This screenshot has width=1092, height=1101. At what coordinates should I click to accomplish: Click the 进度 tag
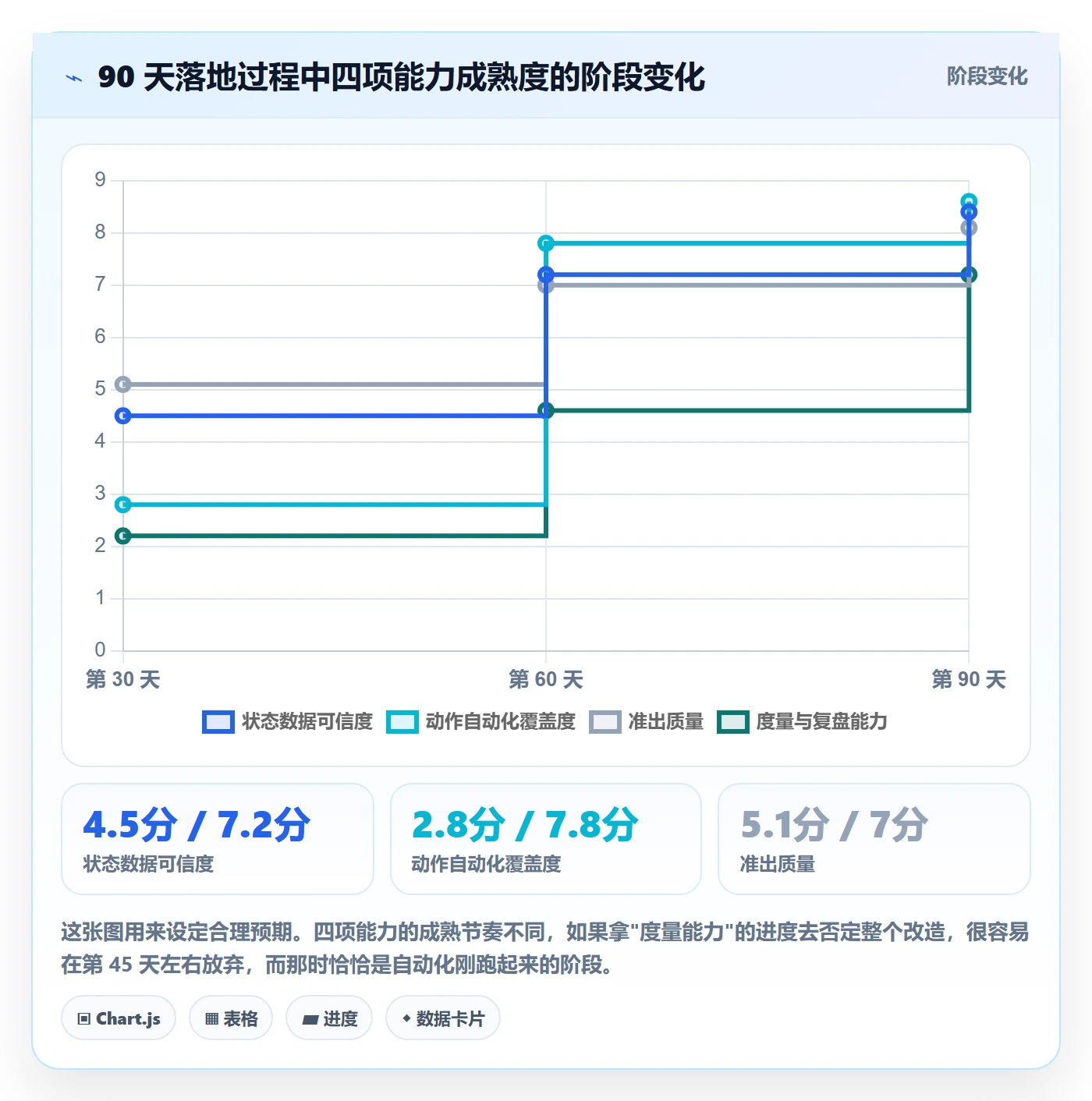tap(329, 1018)
